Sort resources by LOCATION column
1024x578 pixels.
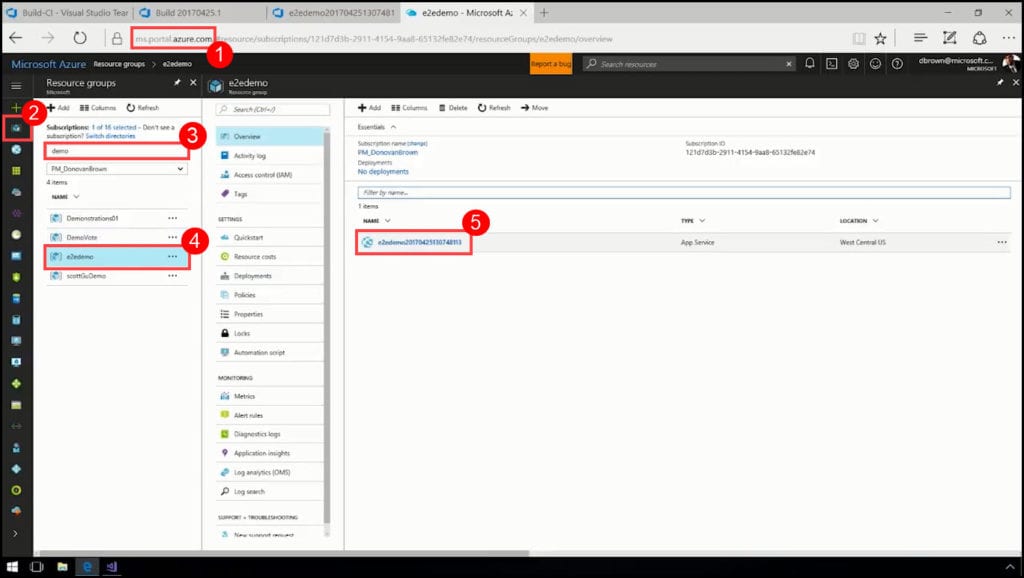[859, 221]
